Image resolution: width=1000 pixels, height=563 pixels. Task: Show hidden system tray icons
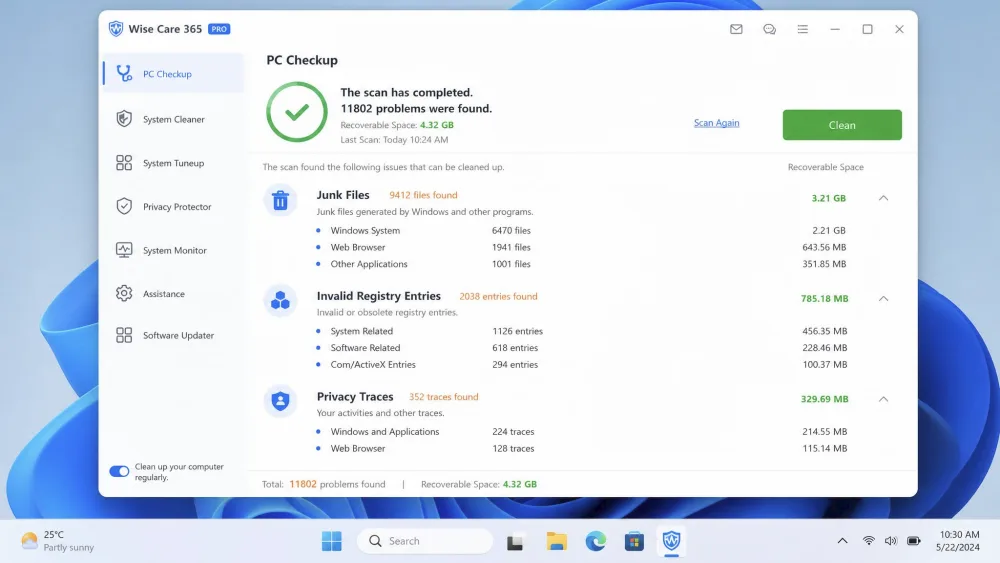point(842,541)
